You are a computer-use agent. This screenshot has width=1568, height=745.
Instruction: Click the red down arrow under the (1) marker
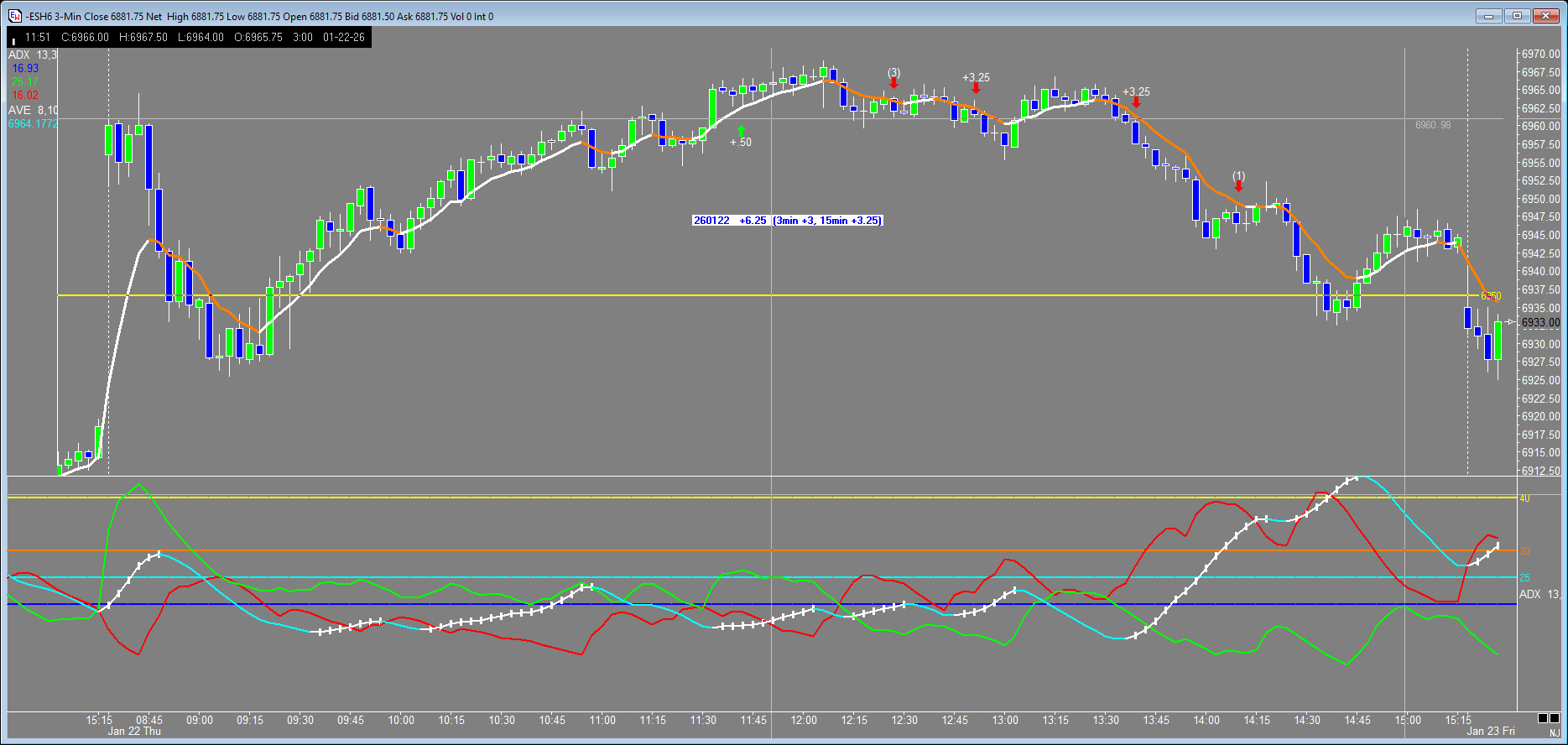(x=1239, y=186)
